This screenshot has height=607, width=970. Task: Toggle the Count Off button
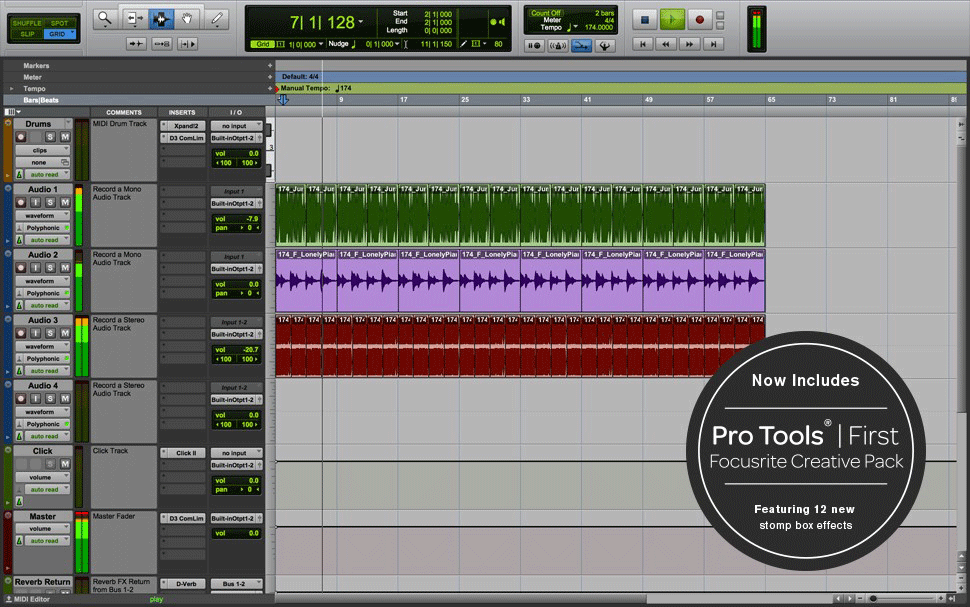[546, 13]
